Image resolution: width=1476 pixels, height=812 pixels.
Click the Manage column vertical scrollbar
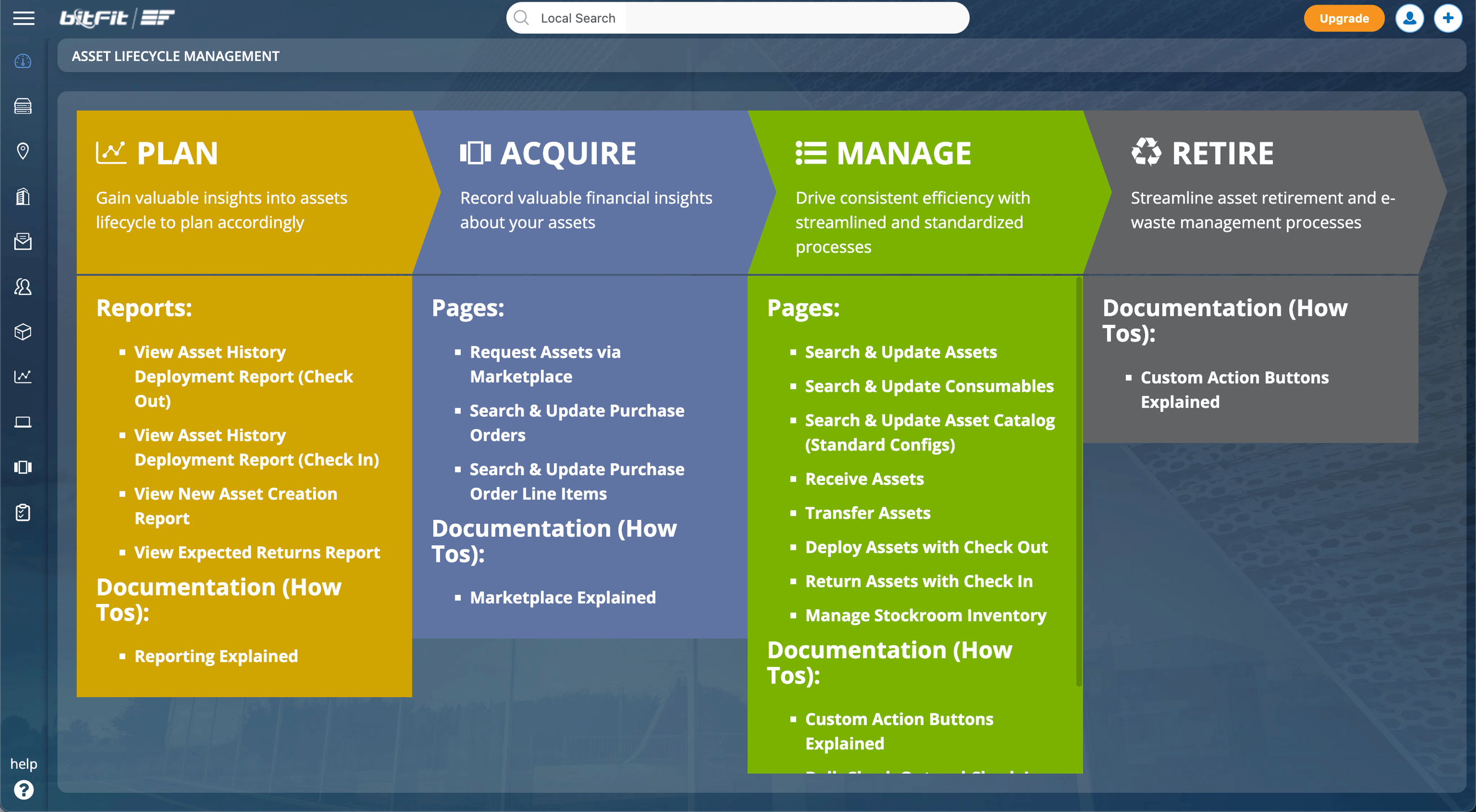point(1079,482)
